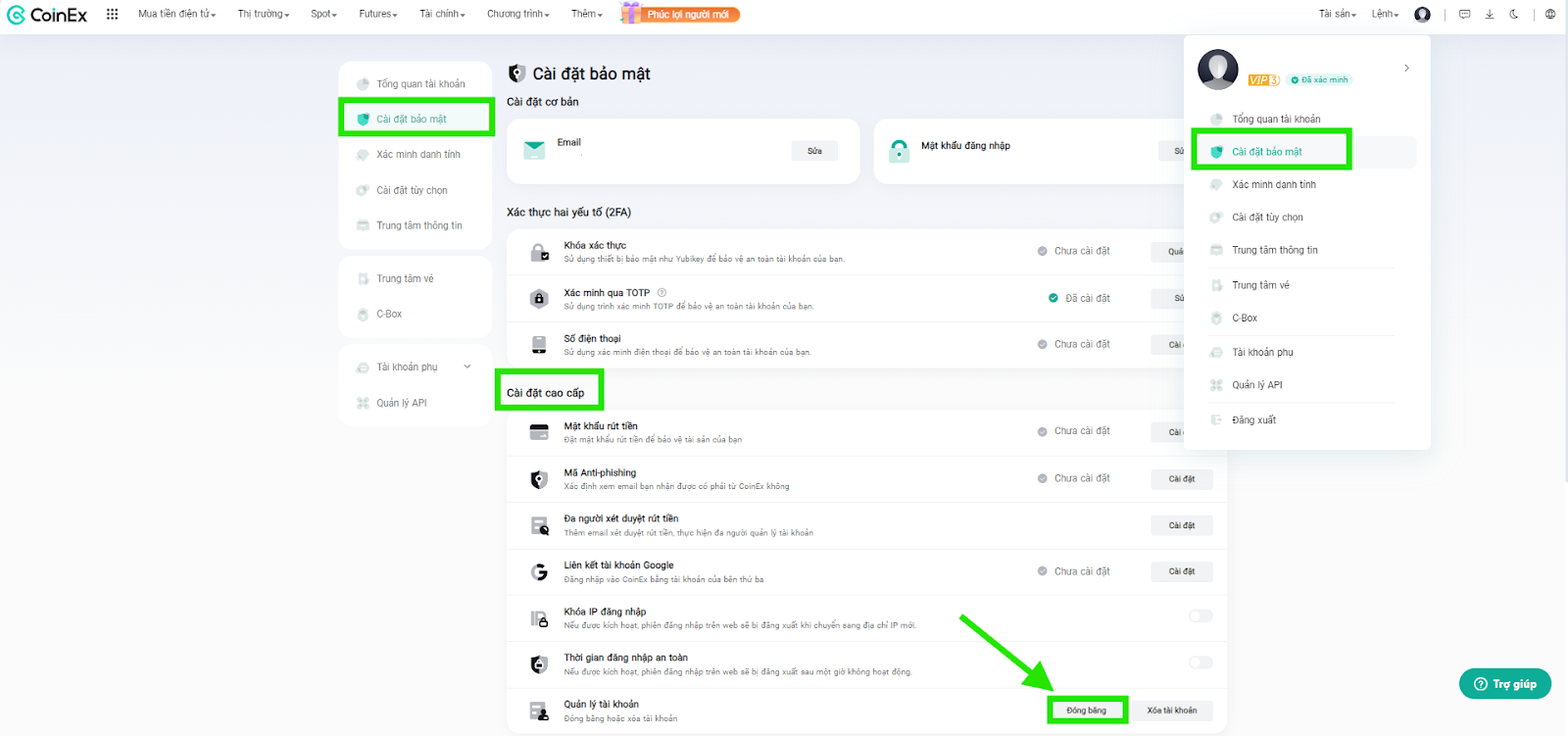Open the Tài sản dropdown in header
1568x736 pixels.
pos(1337,14)
